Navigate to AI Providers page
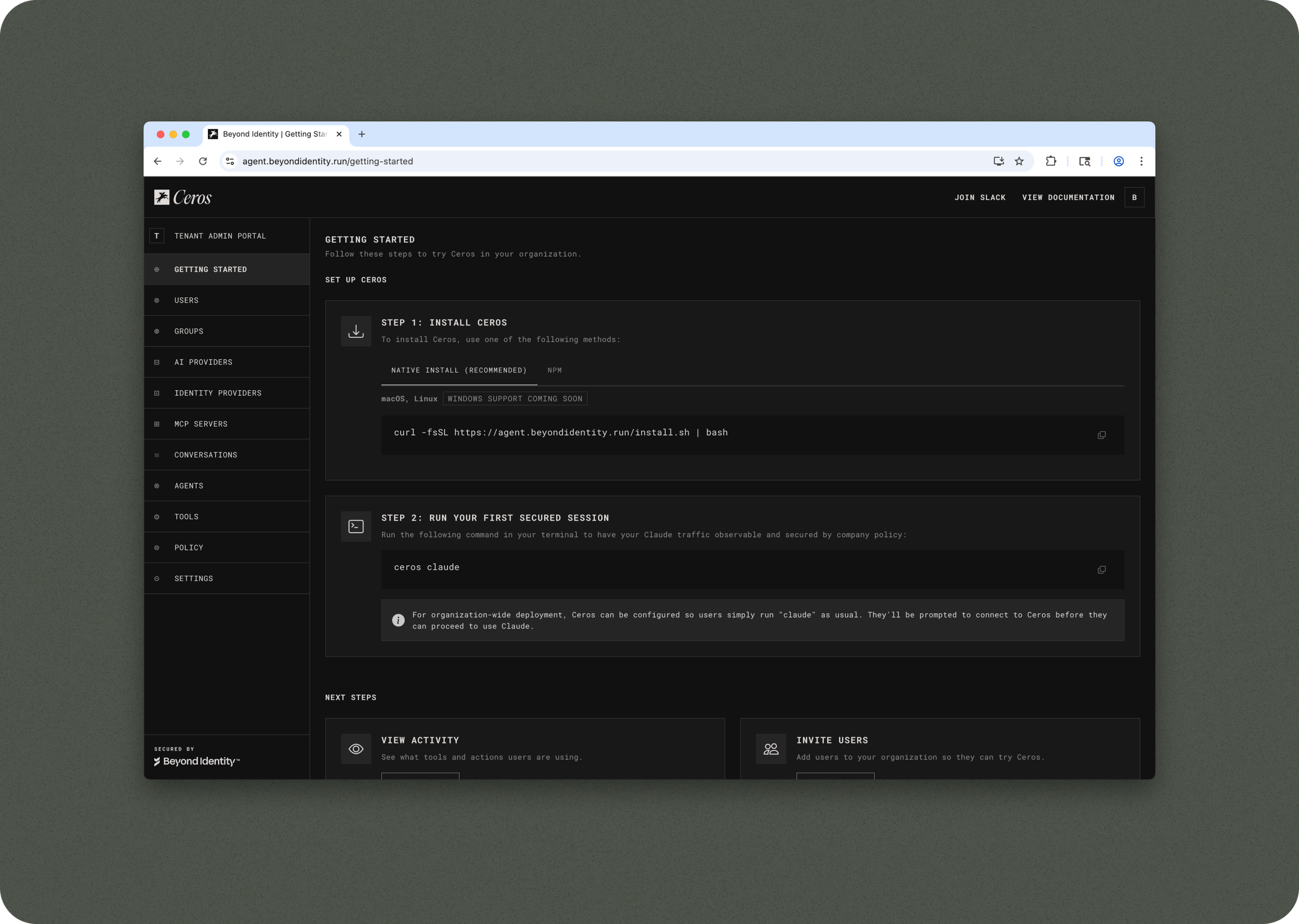Viewport: 1299px width, 924px height. (x=203, y=362)
